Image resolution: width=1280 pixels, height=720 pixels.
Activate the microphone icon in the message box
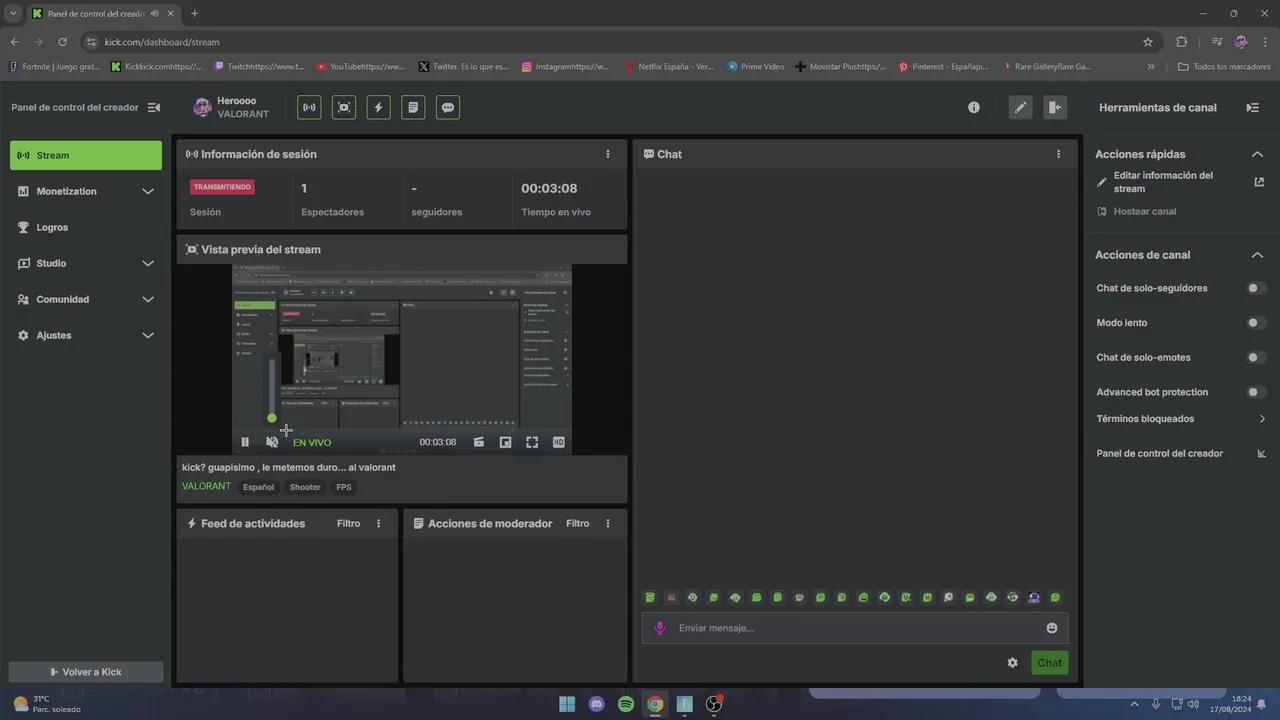[x=660, y=627]
